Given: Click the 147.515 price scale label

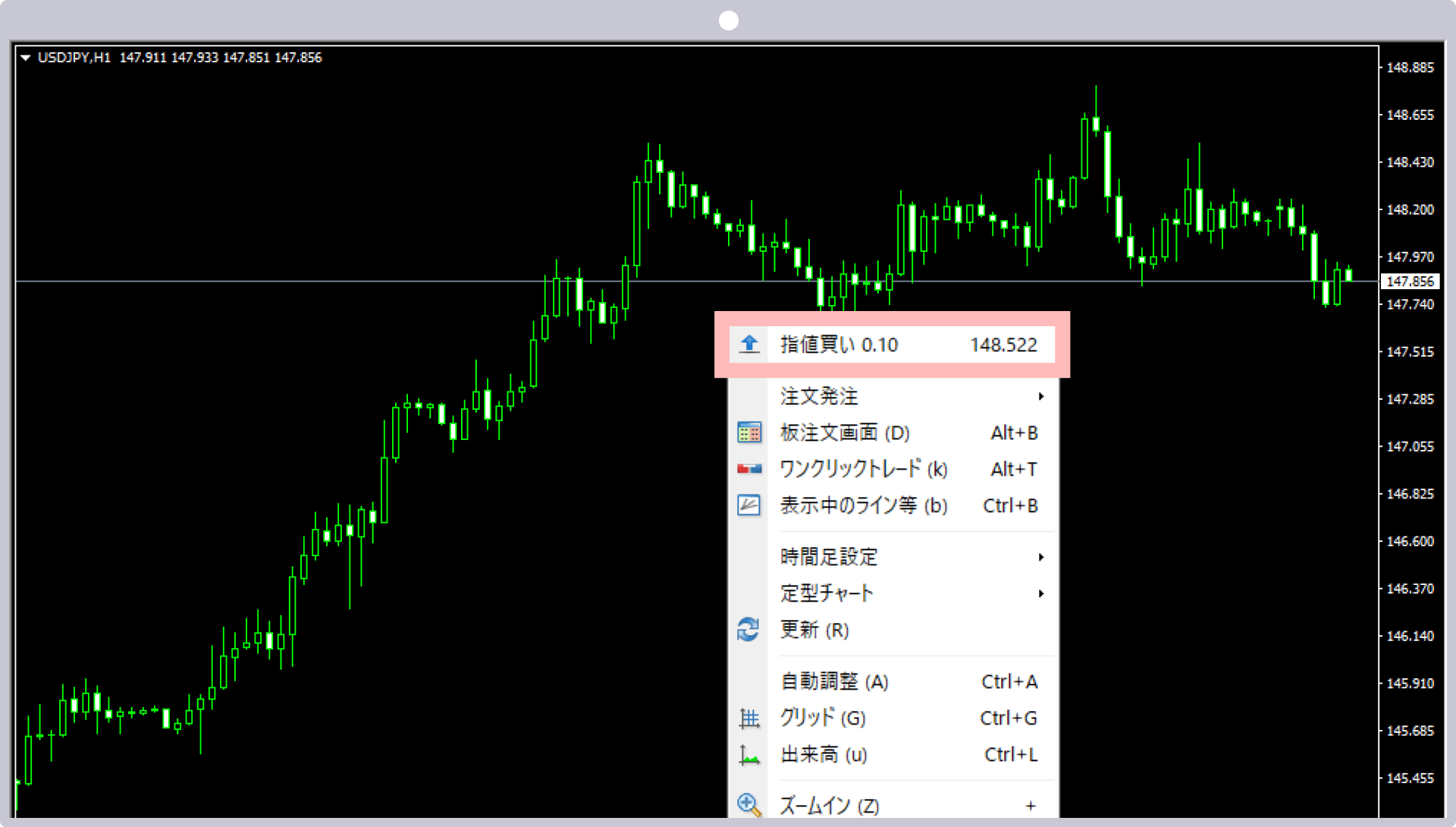Looking at the screenshot, I should [1410, 352].
